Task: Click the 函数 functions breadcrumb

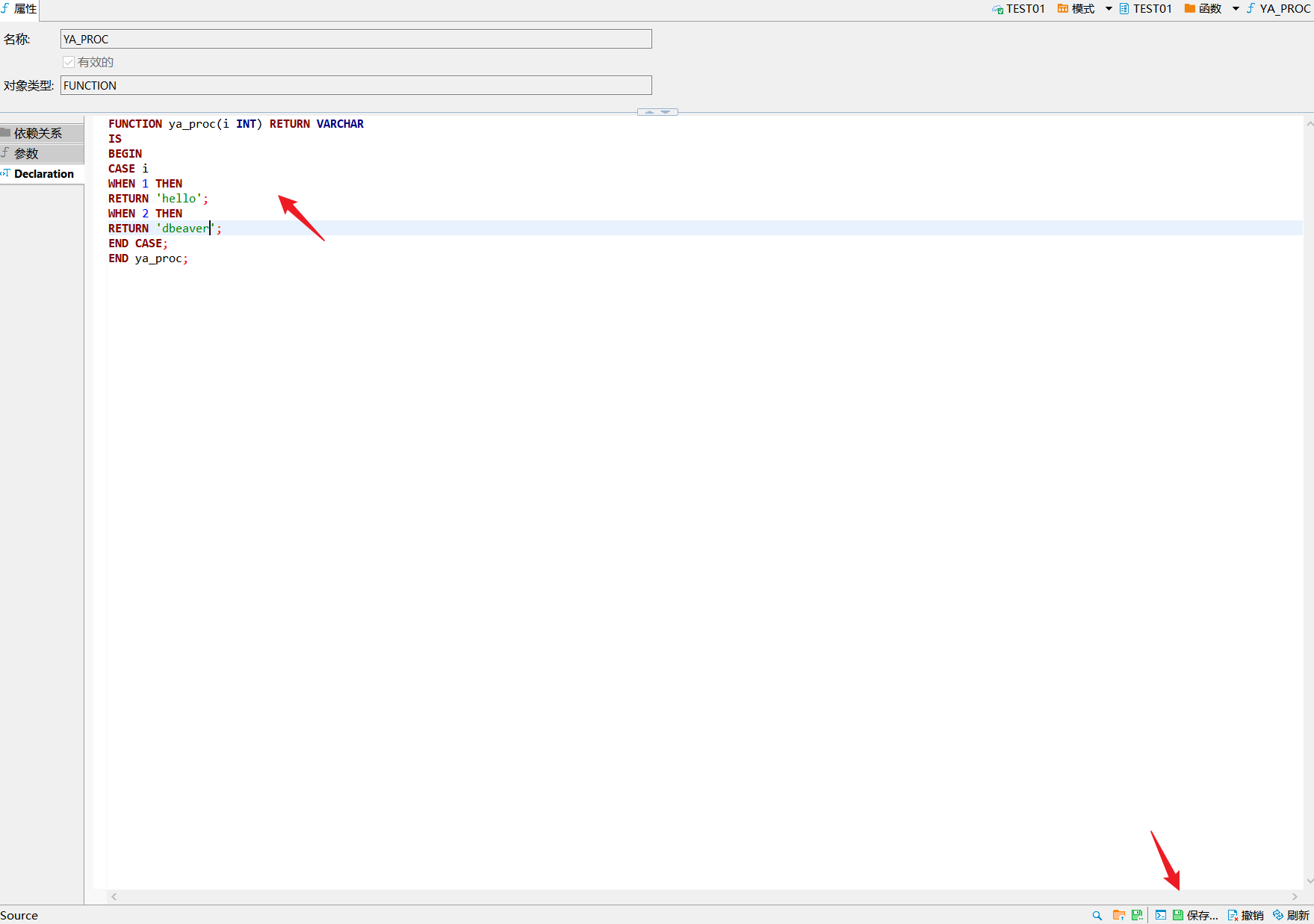Action: pyautogui.click(x=1203, y=9)
